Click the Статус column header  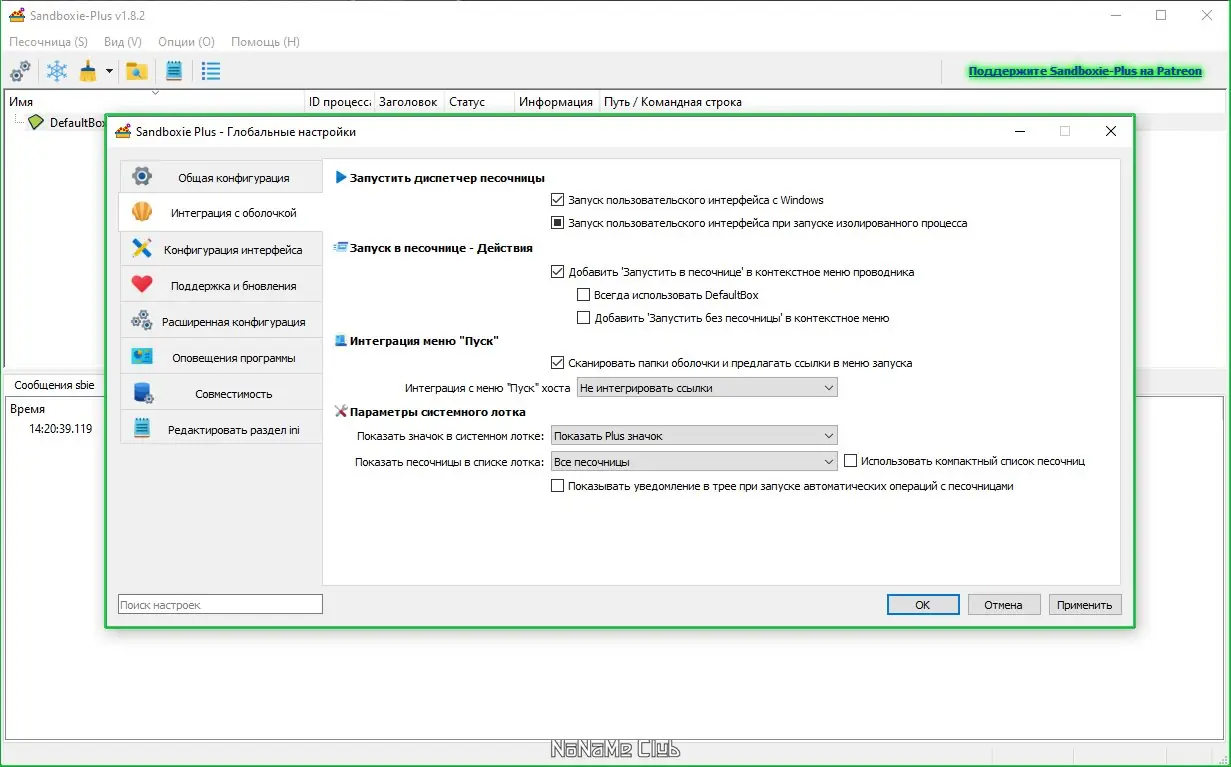click(x=480, y=102)
